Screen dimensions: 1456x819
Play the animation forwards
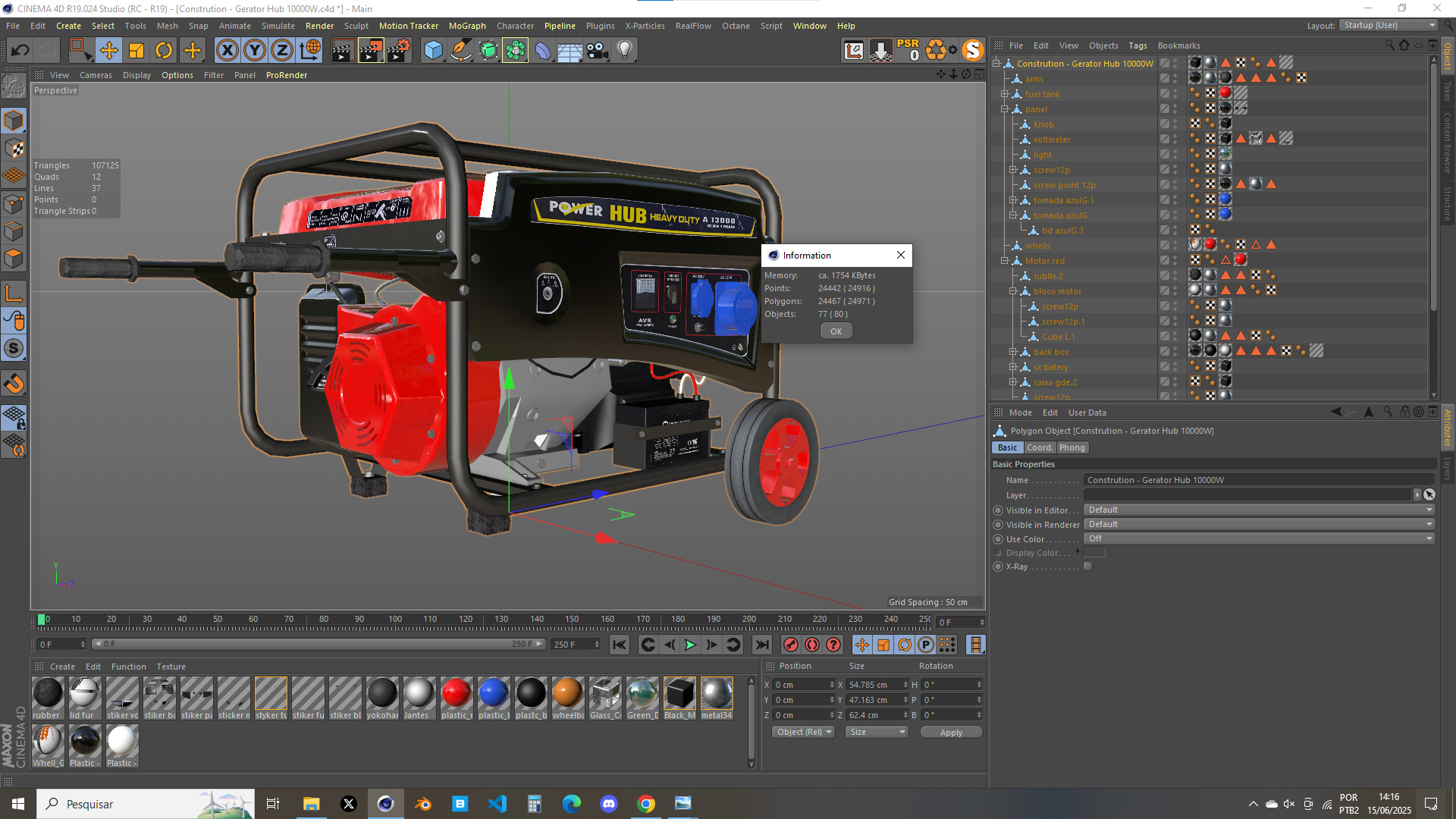click(690, 645)
